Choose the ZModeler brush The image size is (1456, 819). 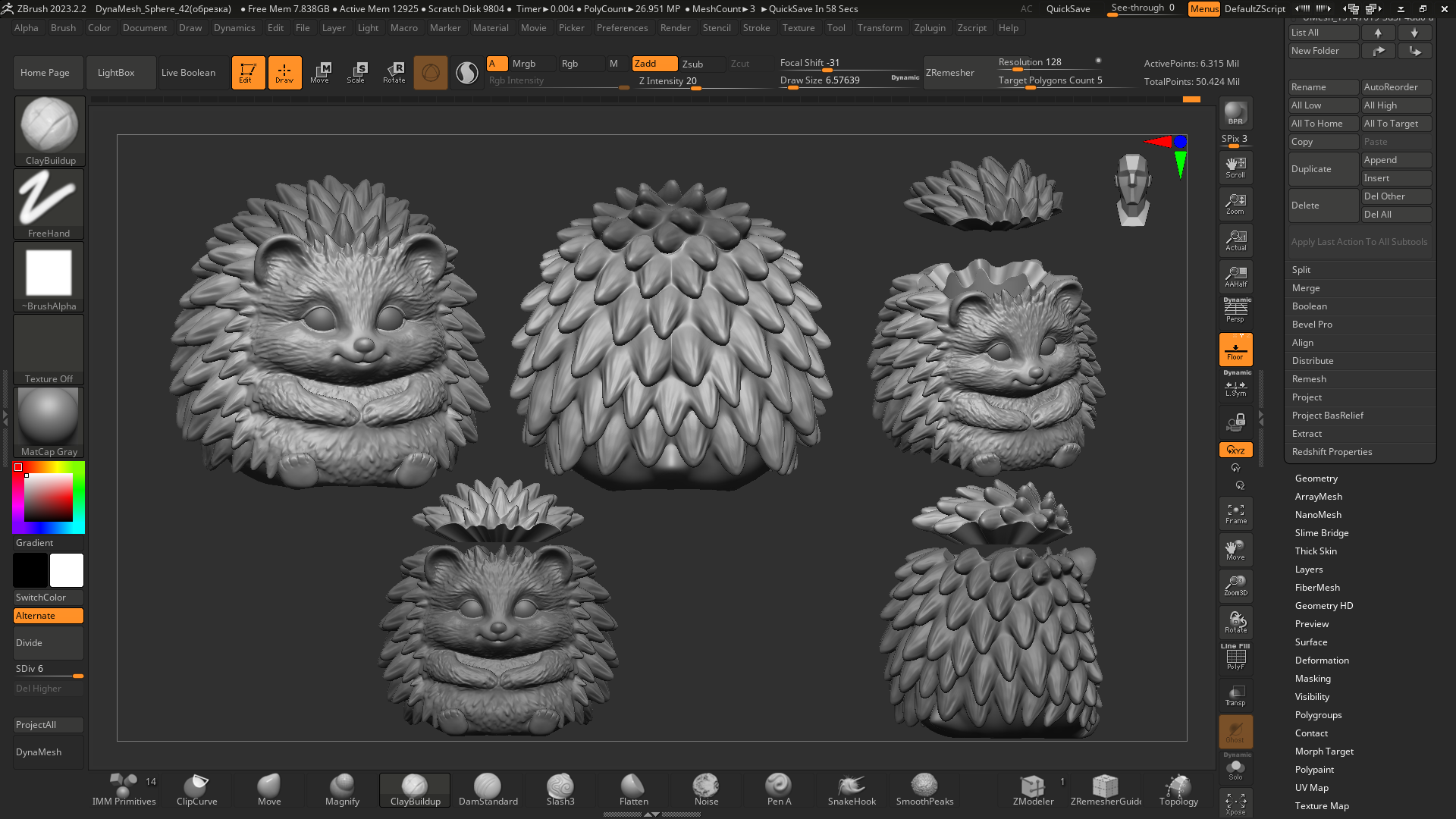tap(1033, 789)
